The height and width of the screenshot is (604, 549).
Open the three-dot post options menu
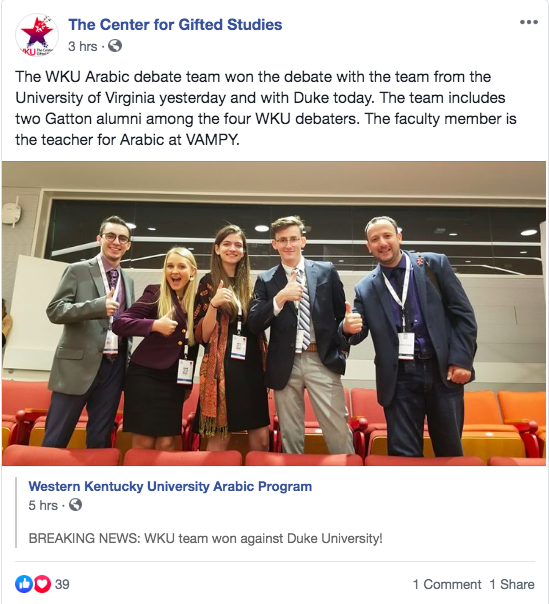point(529,22)
